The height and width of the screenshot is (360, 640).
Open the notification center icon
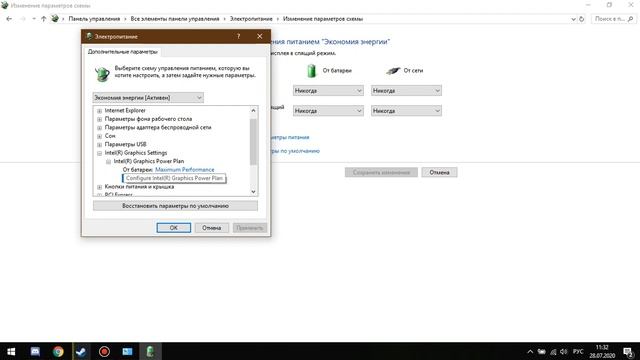click(x=628, y=351)
